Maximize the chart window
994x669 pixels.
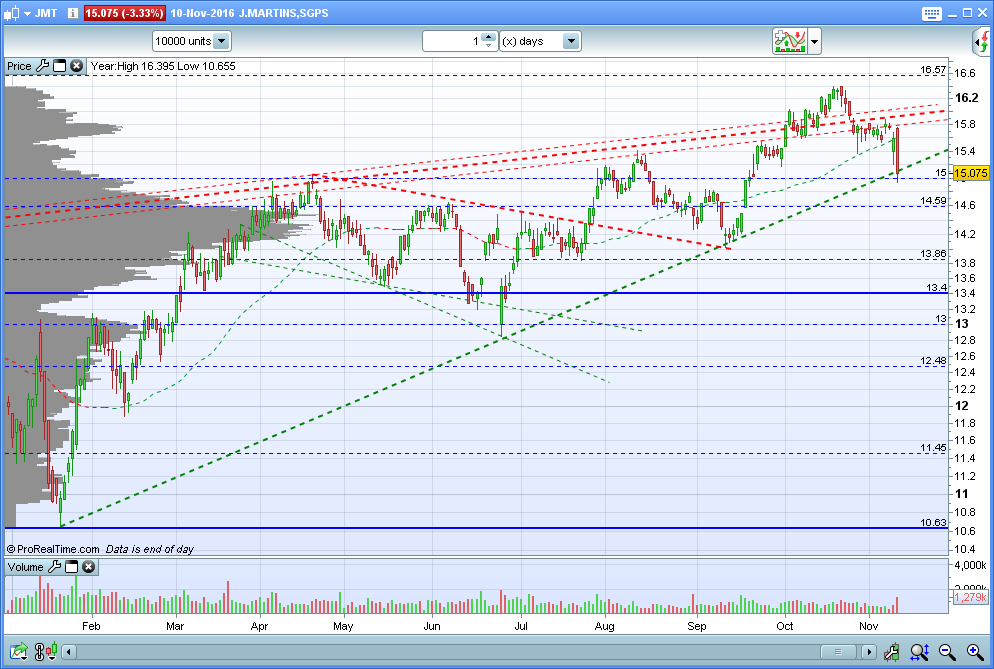[x=967, y=13]
